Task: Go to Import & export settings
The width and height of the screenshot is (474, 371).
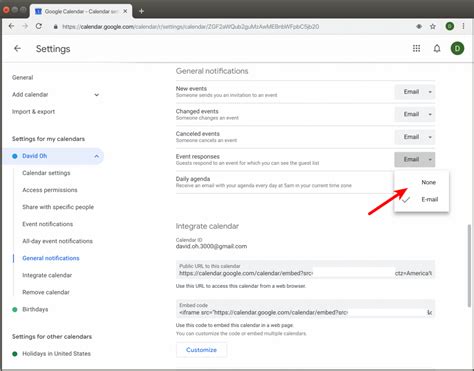Action: (x=33, y=112)
